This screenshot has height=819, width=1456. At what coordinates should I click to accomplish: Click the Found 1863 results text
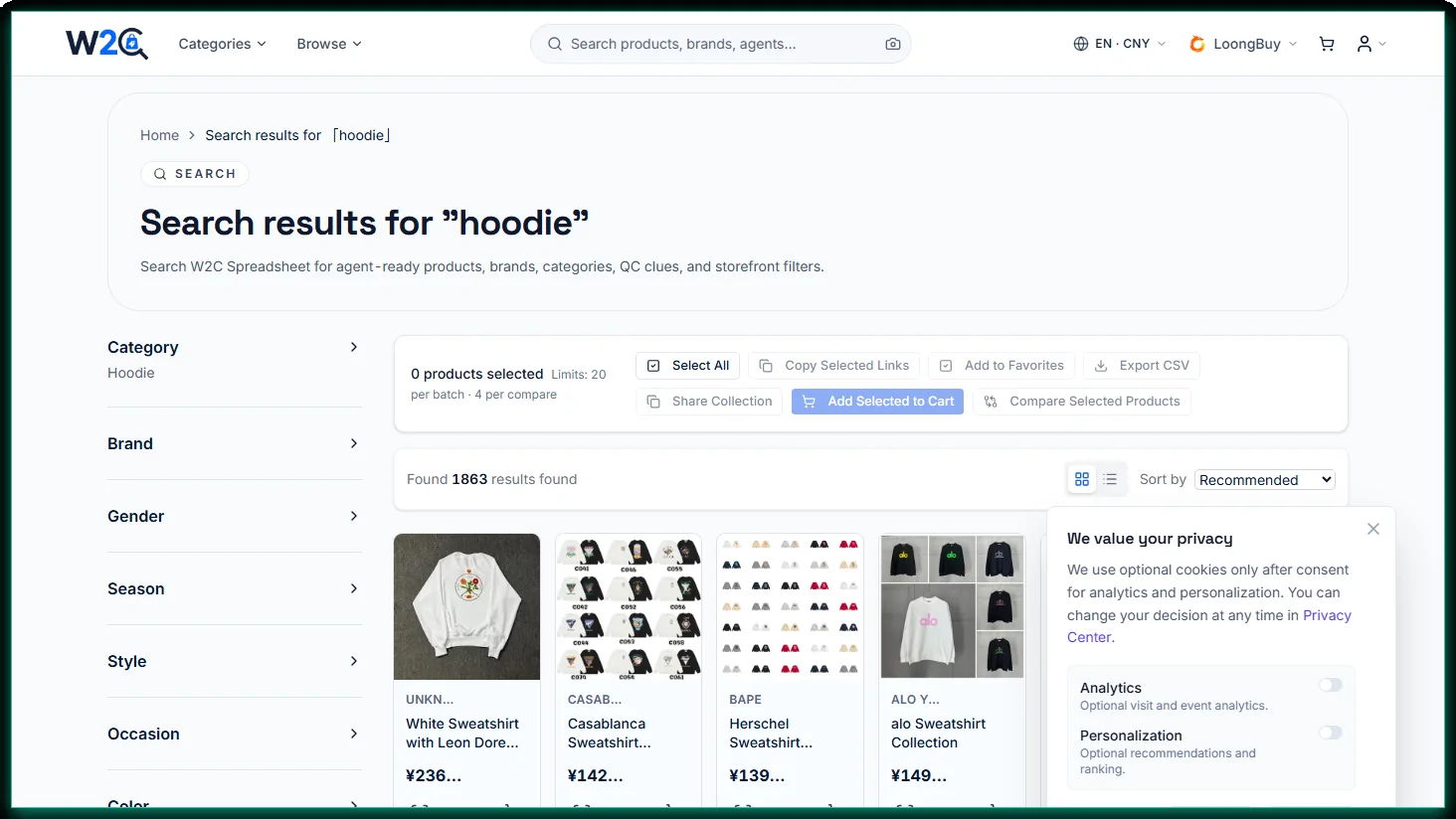(x=491, y=479)
